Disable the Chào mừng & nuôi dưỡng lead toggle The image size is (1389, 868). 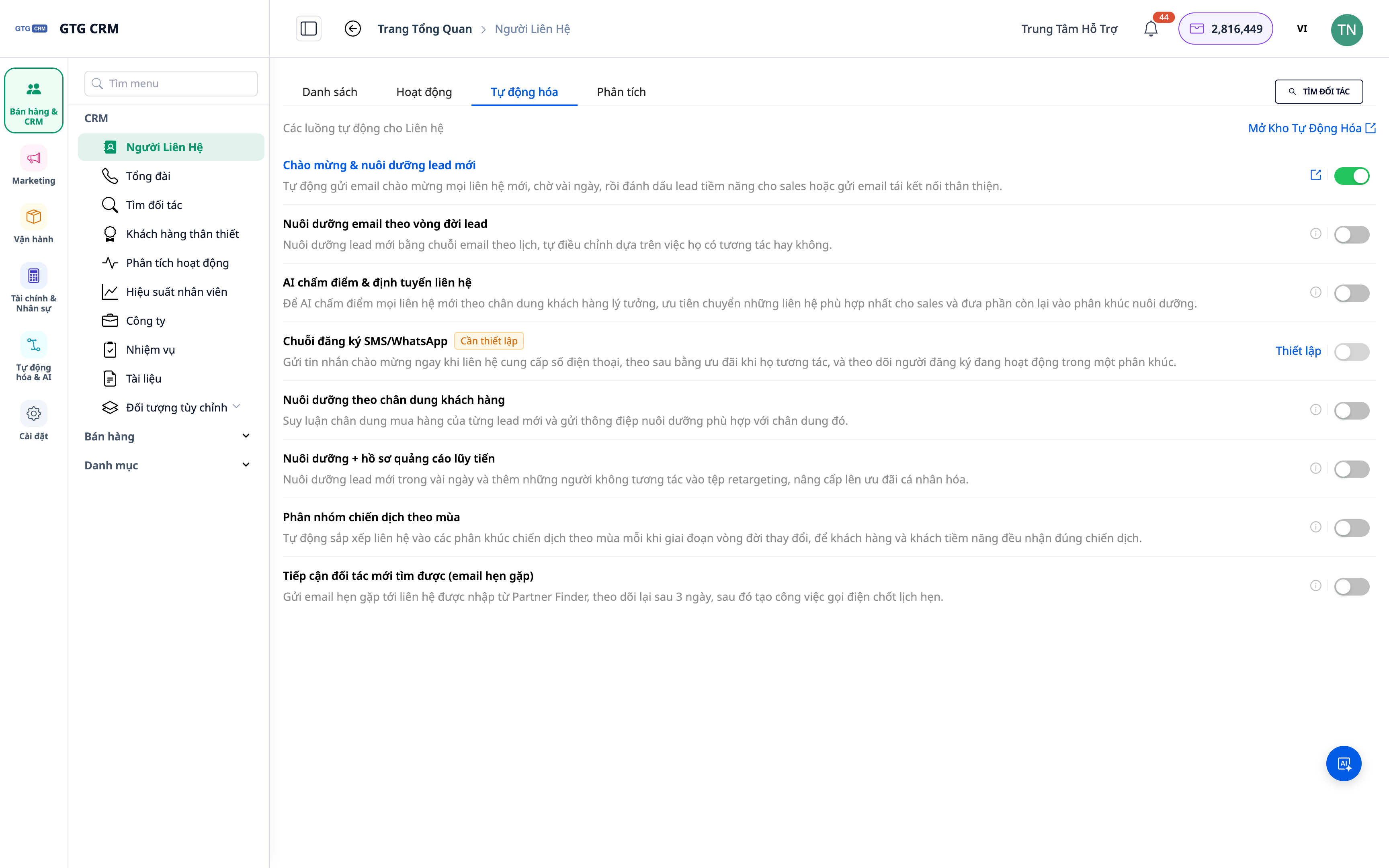click(x=1351, y=176)
